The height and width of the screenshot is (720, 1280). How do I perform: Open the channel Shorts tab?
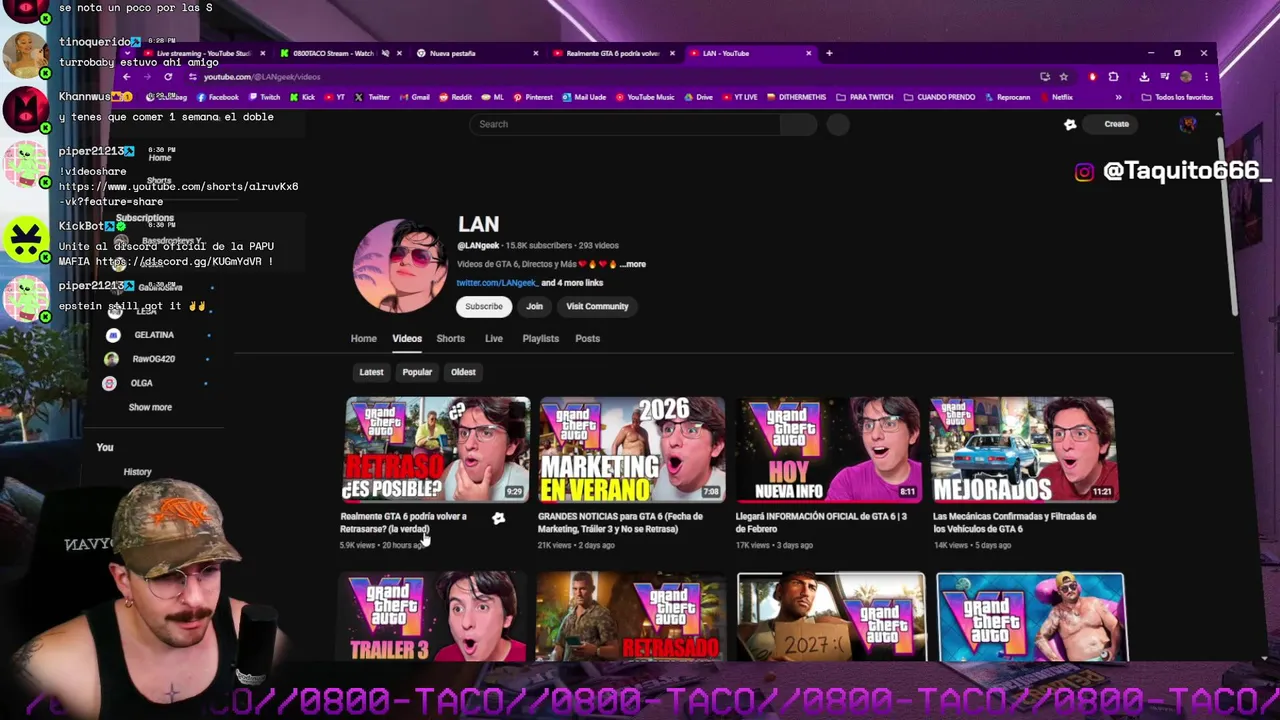coord(450,338)
